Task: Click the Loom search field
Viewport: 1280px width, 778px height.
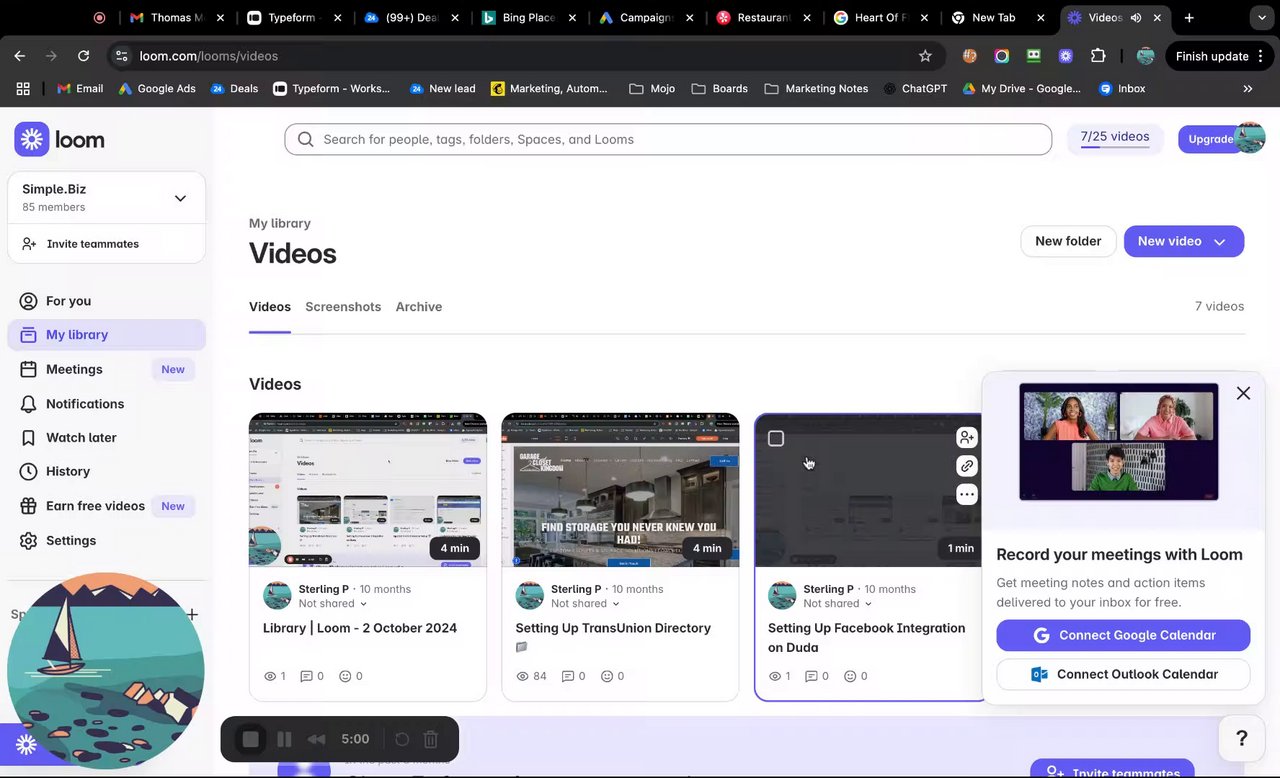Action: (x=668, y=139)
